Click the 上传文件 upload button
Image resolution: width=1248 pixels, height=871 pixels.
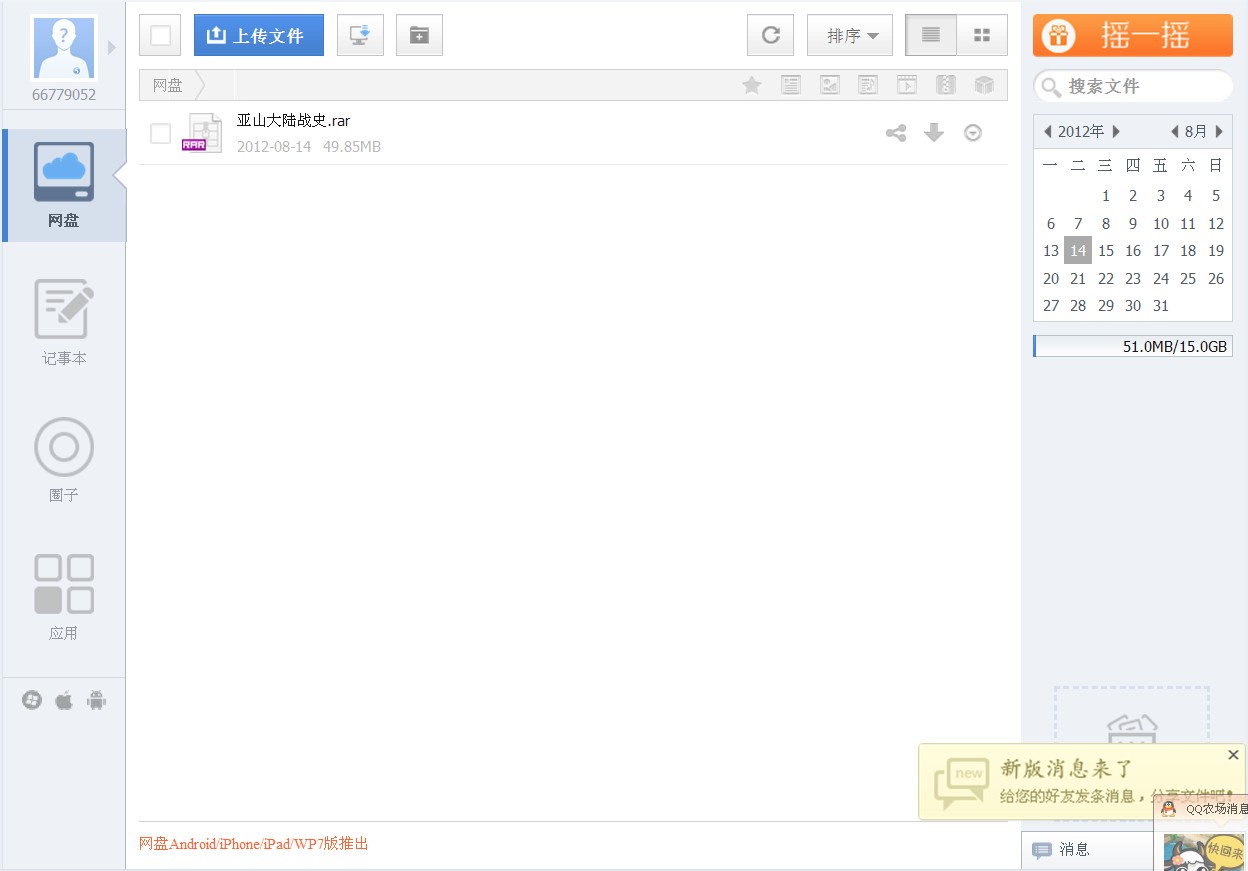pyautogui.click(x=259, y=35)
